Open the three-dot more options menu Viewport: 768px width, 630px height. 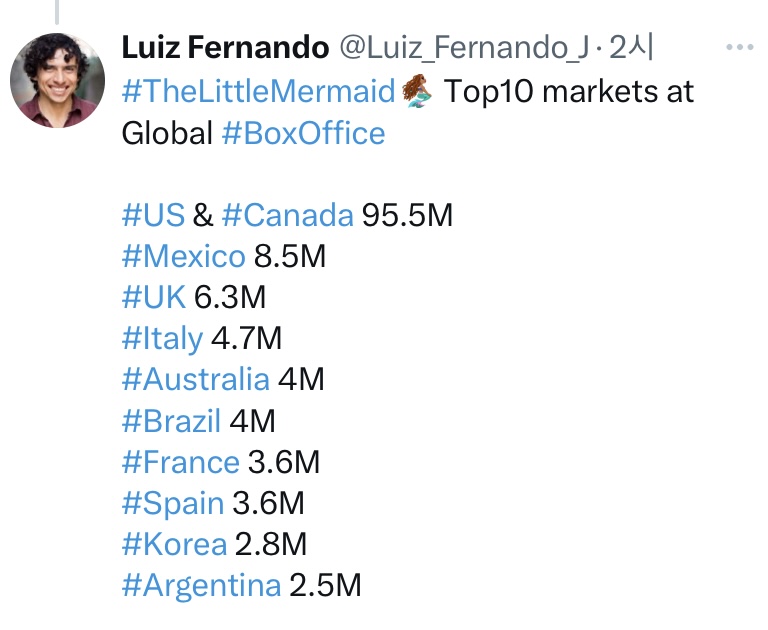[x=740, y=47]
